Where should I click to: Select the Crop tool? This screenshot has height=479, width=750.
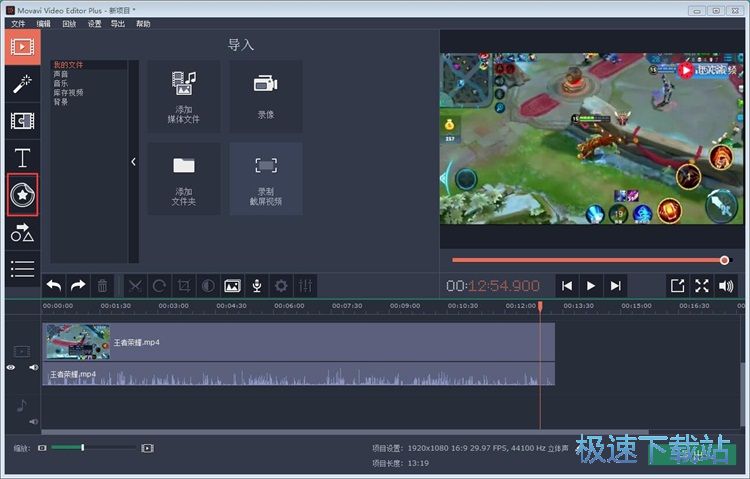pyautogui.click(x=184, y=286)
